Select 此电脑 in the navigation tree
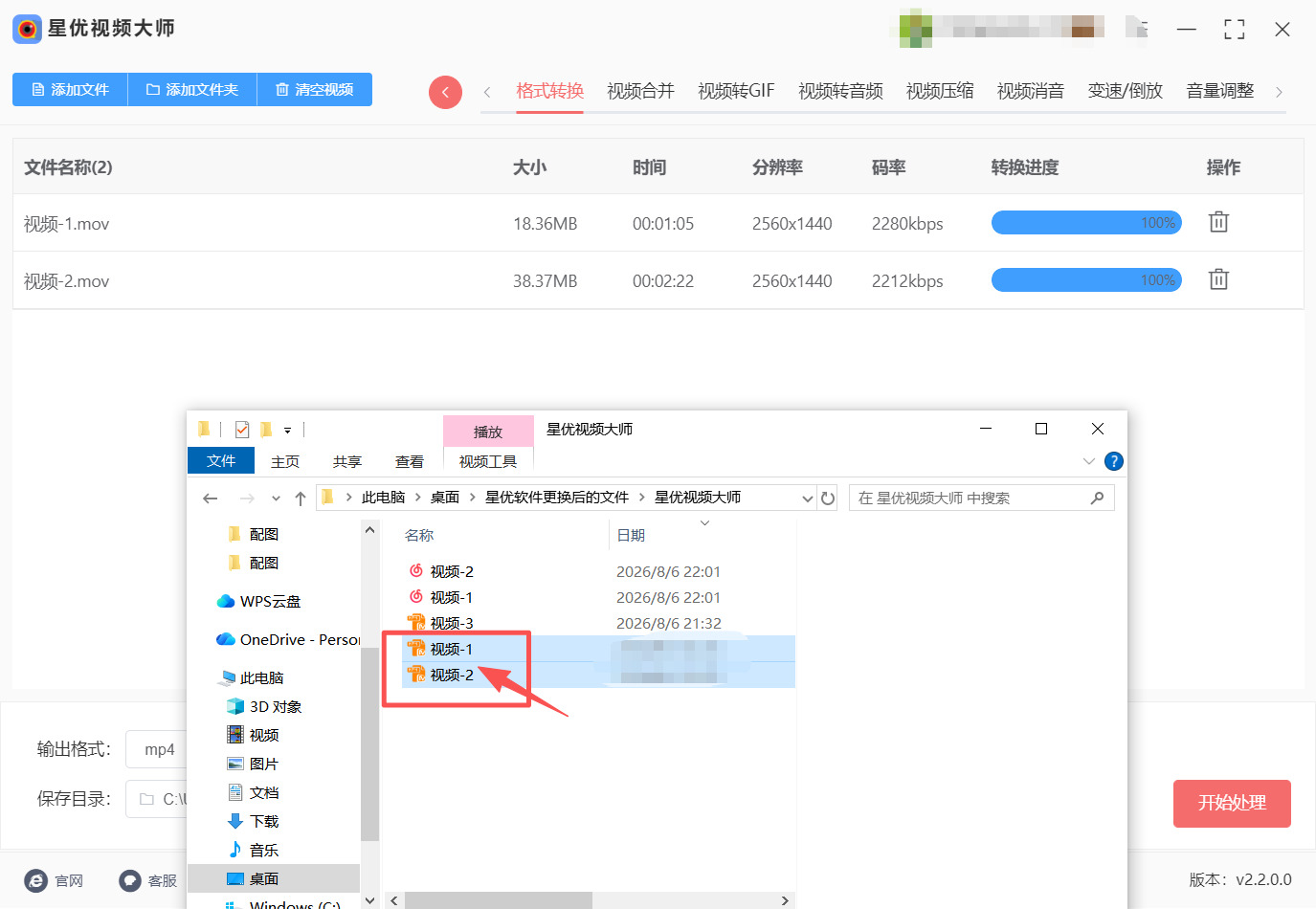This screenshot has width=1316, height=909. tap(253, 677)
